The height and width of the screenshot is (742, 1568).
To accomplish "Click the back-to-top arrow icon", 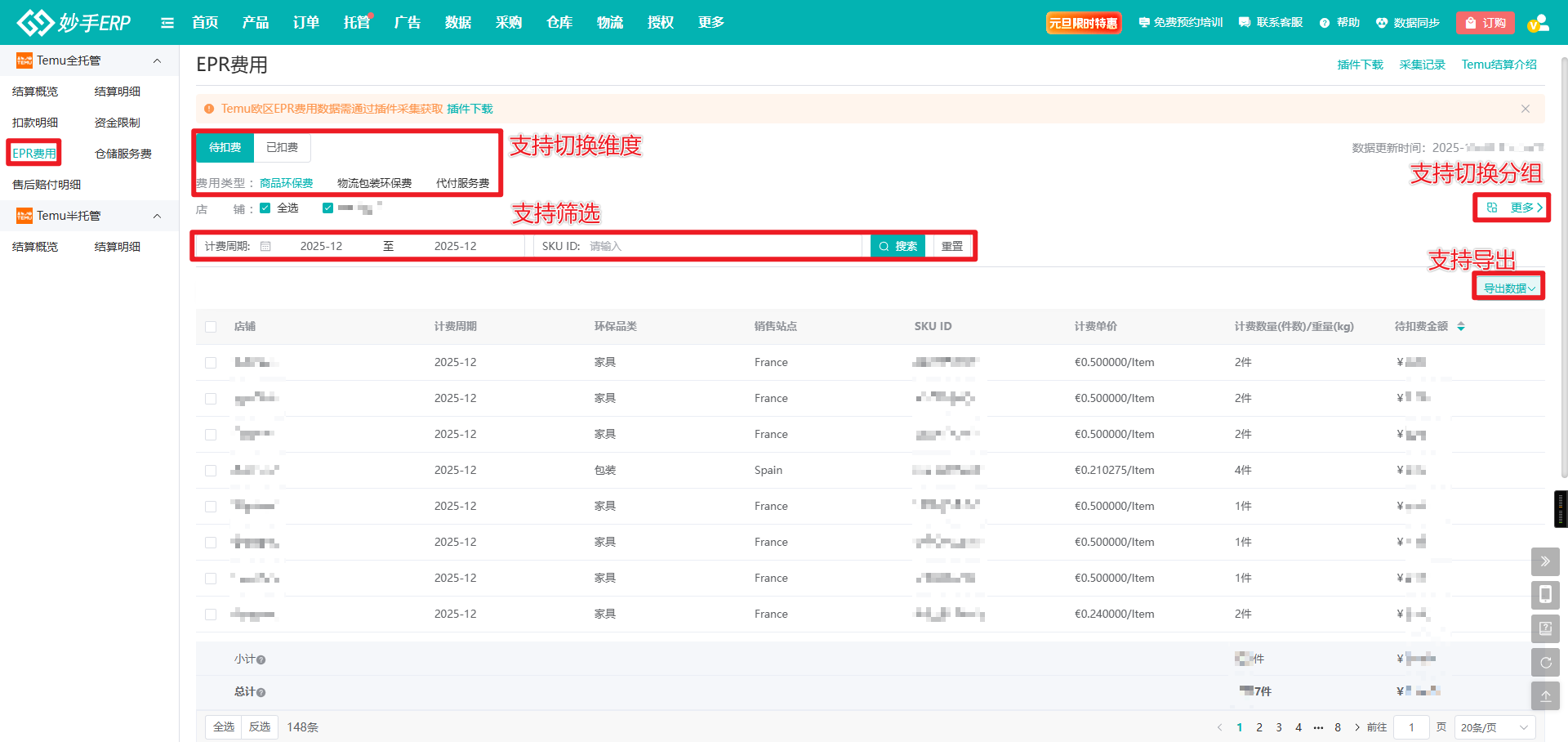I will (1545, 696).
